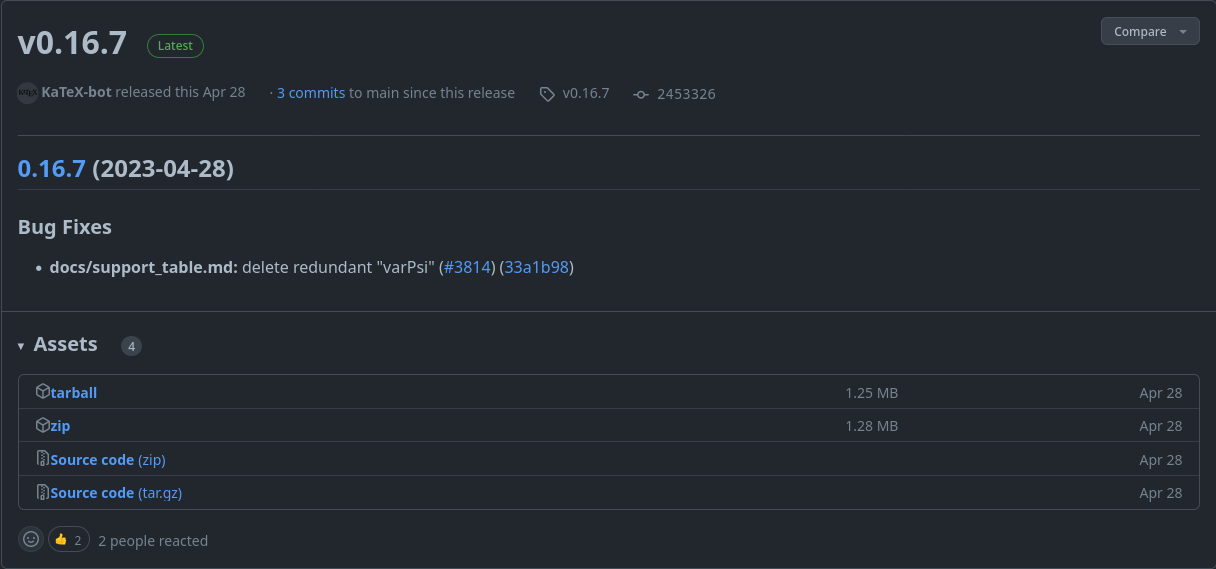Click file icon beside Source code (tar.gz)
Image resolution: width=1216 pixels, height=569 pixels.
(x=43, y=492)
